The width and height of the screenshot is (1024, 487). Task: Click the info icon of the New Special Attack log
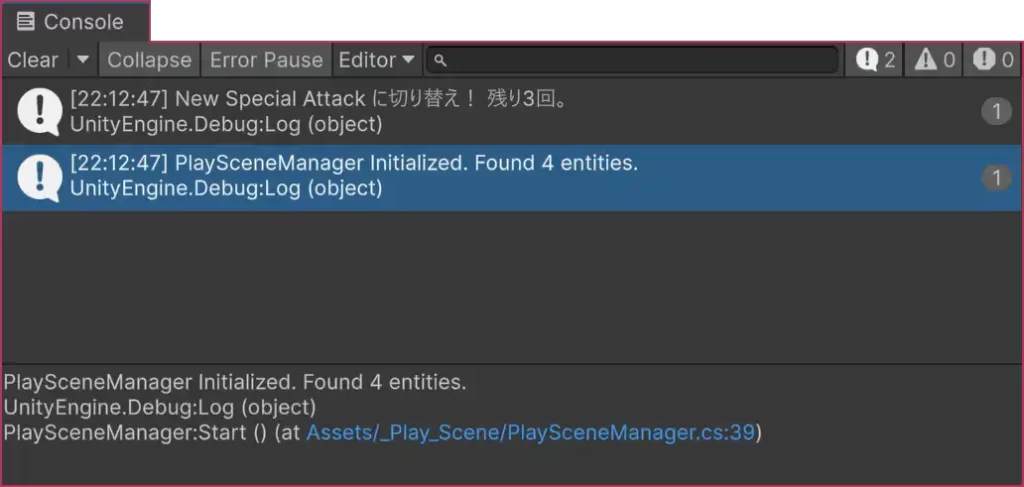pyautogui.click(x=40, y=111)
